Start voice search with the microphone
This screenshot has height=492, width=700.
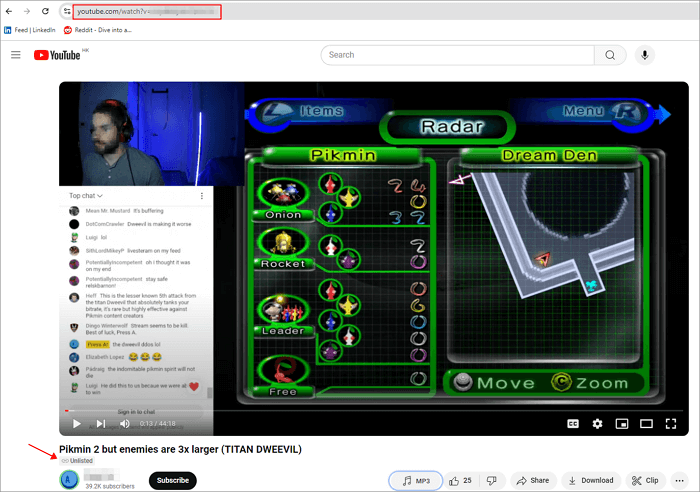[x=646, y=55]
